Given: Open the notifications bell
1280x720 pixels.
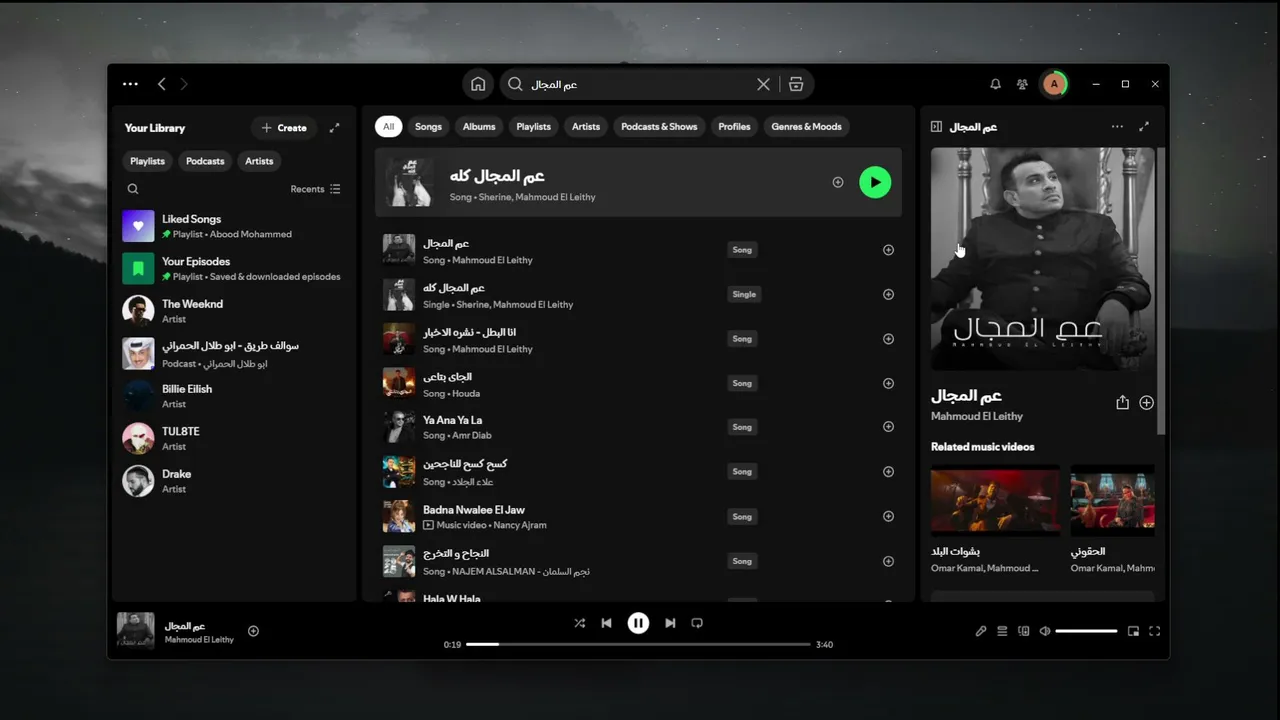Looking at the screenshot, I should pos(995,85).
